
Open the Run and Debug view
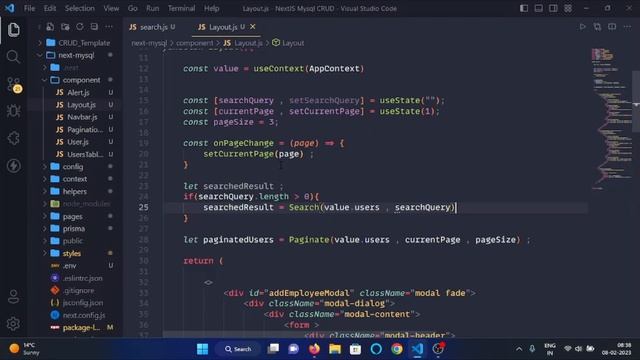pos(13,111)
